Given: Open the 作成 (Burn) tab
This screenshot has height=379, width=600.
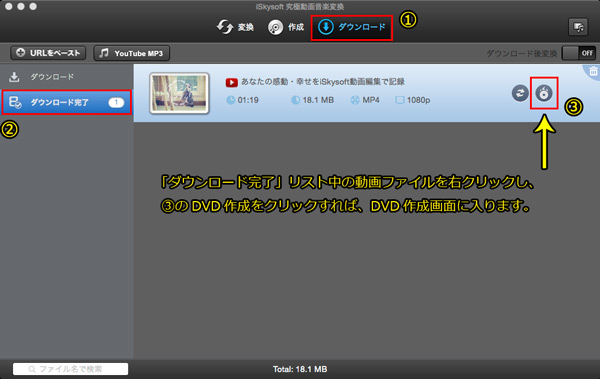Looking at the screenshot, I should click(x=286, y=27).
